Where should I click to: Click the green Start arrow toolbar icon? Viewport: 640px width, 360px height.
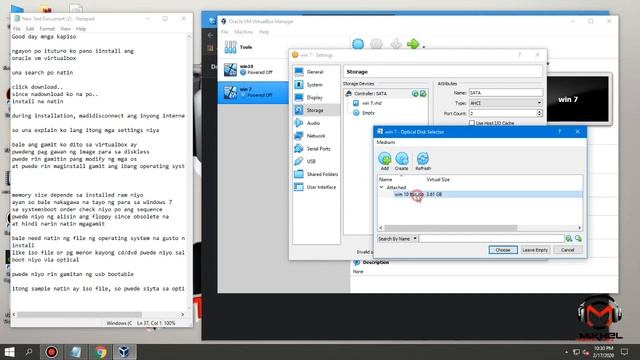pos(413,44)
